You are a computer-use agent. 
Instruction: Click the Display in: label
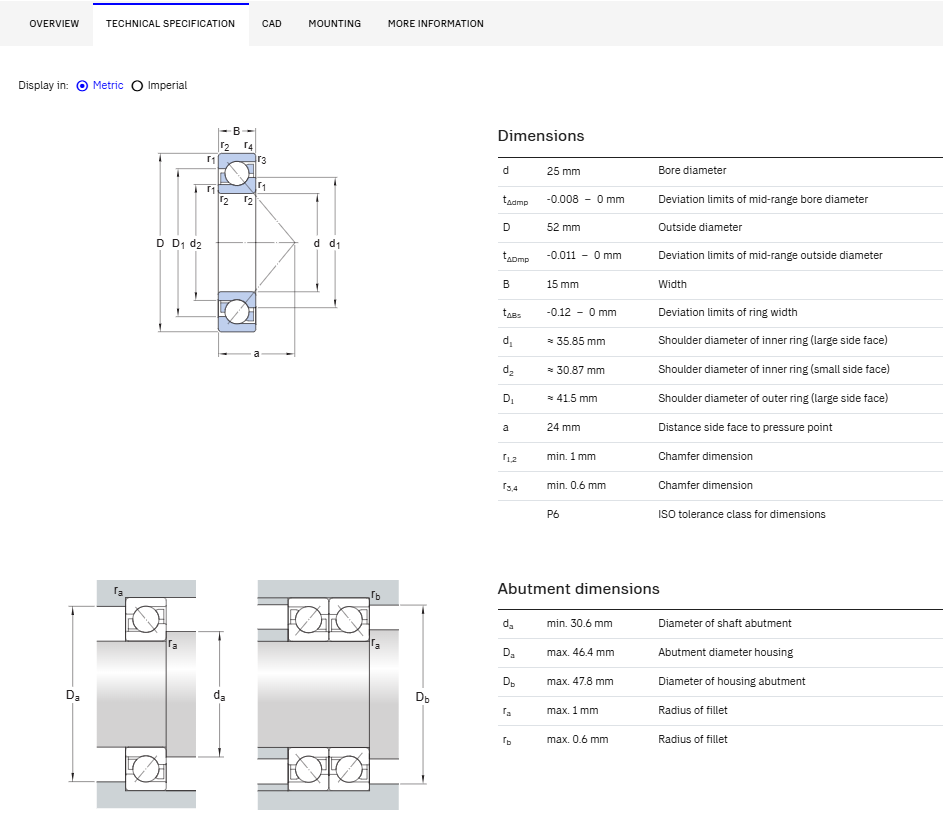43,85
